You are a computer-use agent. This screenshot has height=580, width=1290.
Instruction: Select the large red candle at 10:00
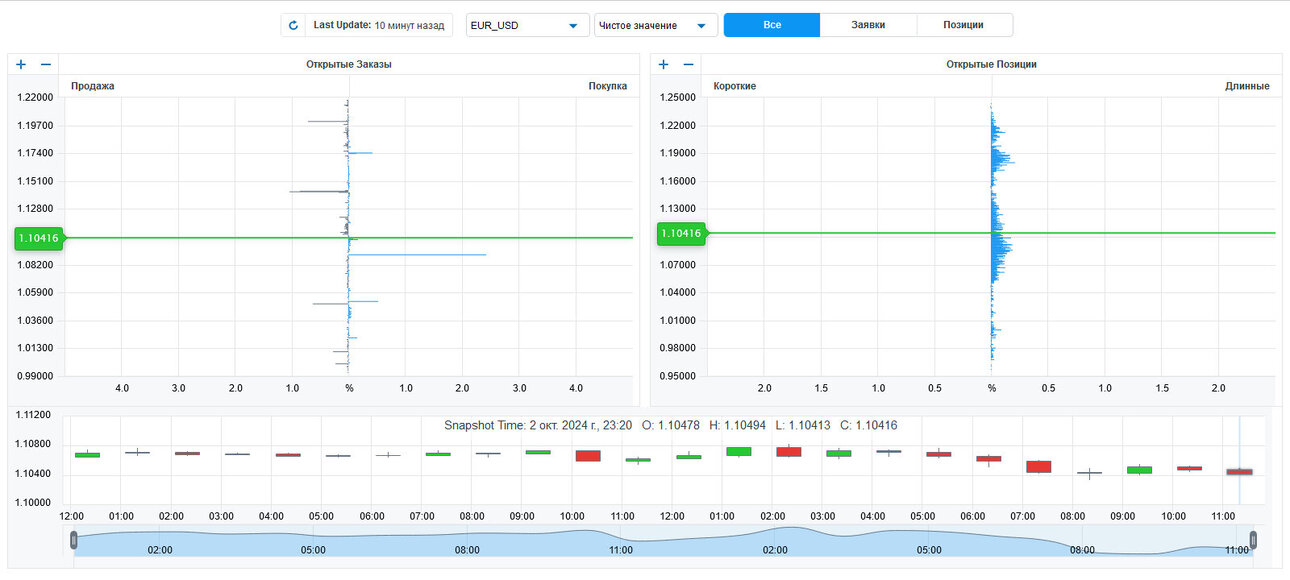click(587, 455)
